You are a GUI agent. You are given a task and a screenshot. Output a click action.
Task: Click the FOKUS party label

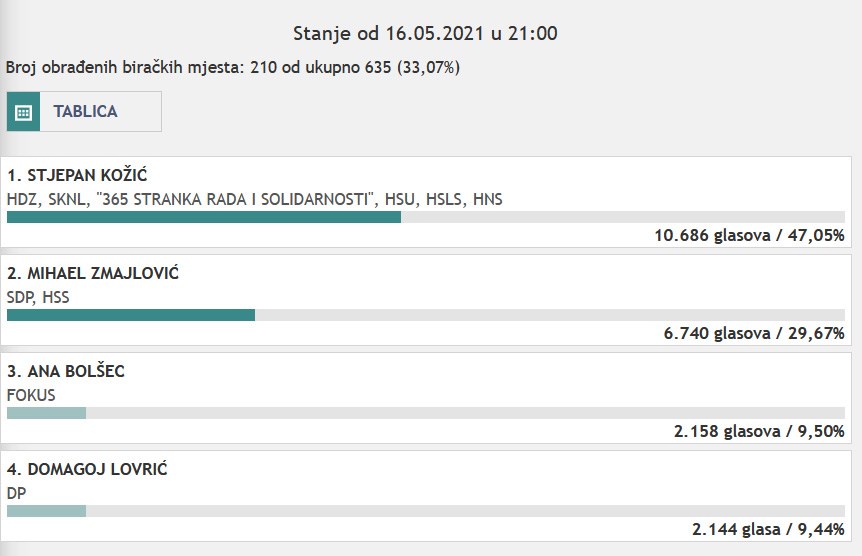pos(31,395)
